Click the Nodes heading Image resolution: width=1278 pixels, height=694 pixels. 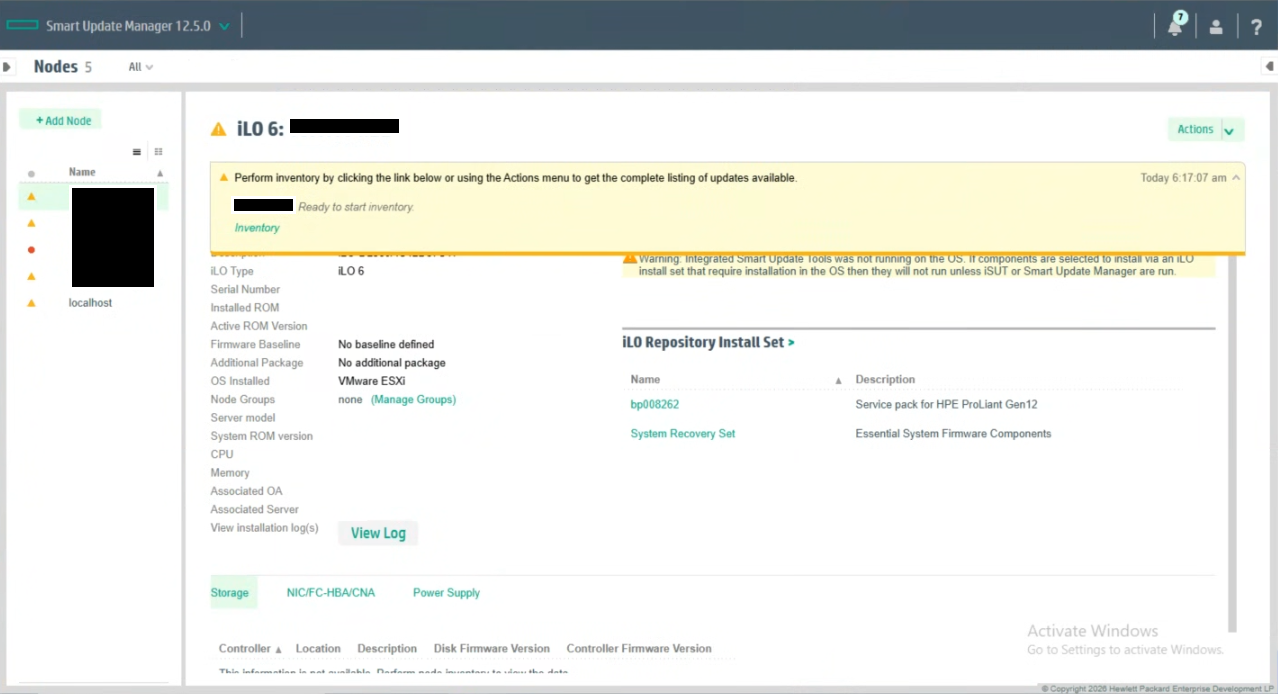click(55, 67)
